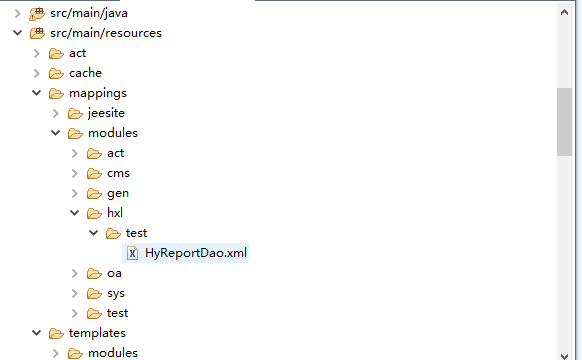Expand the modules folder under templates
The height and width of the screenshot is (360, 582).
point(55,353)
